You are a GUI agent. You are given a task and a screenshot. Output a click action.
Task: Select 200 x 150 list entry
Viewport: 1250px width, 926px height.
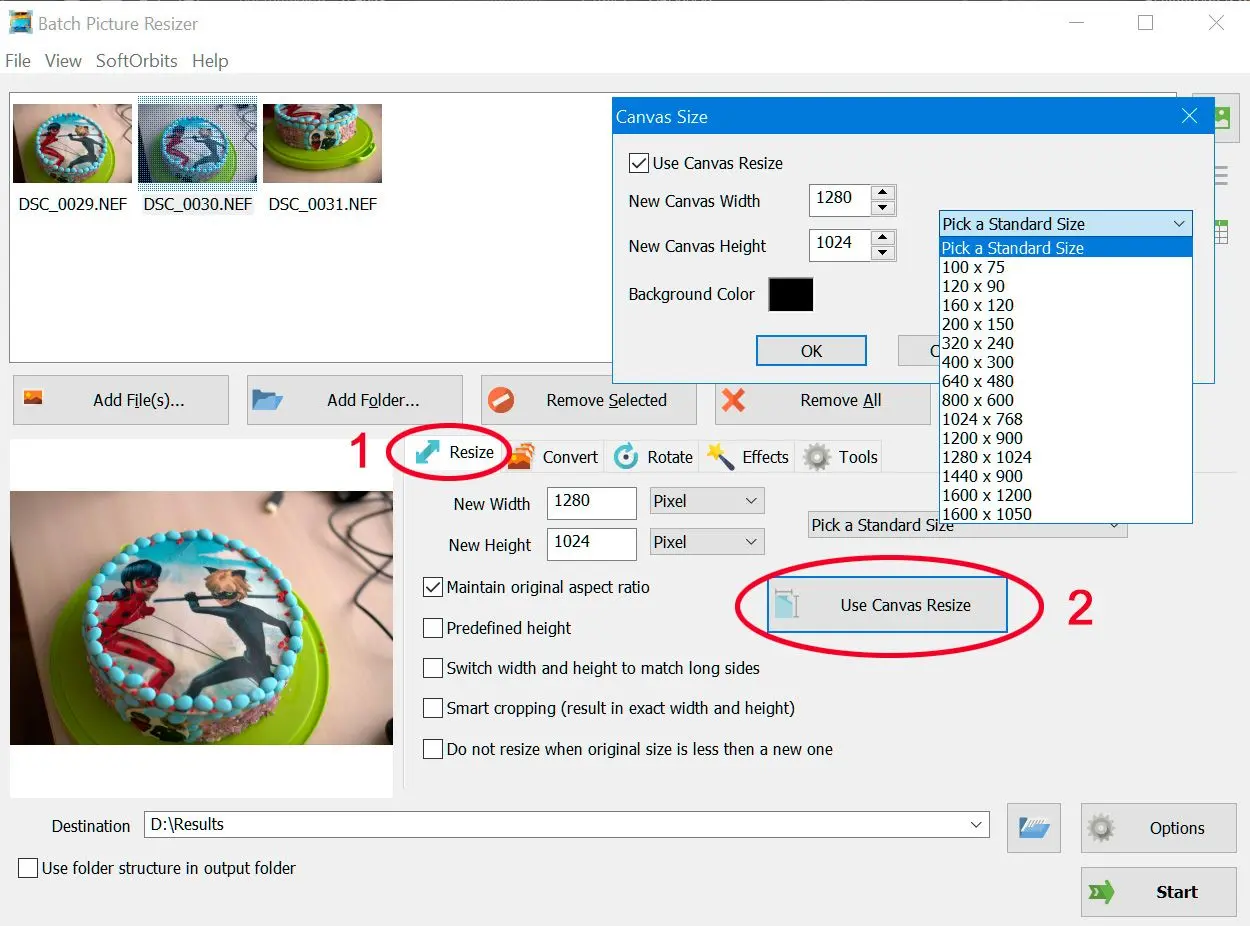click(x=1066, y=324)
